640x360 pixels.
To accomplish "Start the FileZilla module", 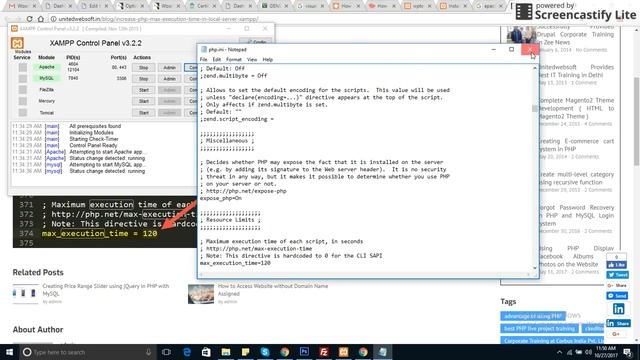I will (144, 90).
